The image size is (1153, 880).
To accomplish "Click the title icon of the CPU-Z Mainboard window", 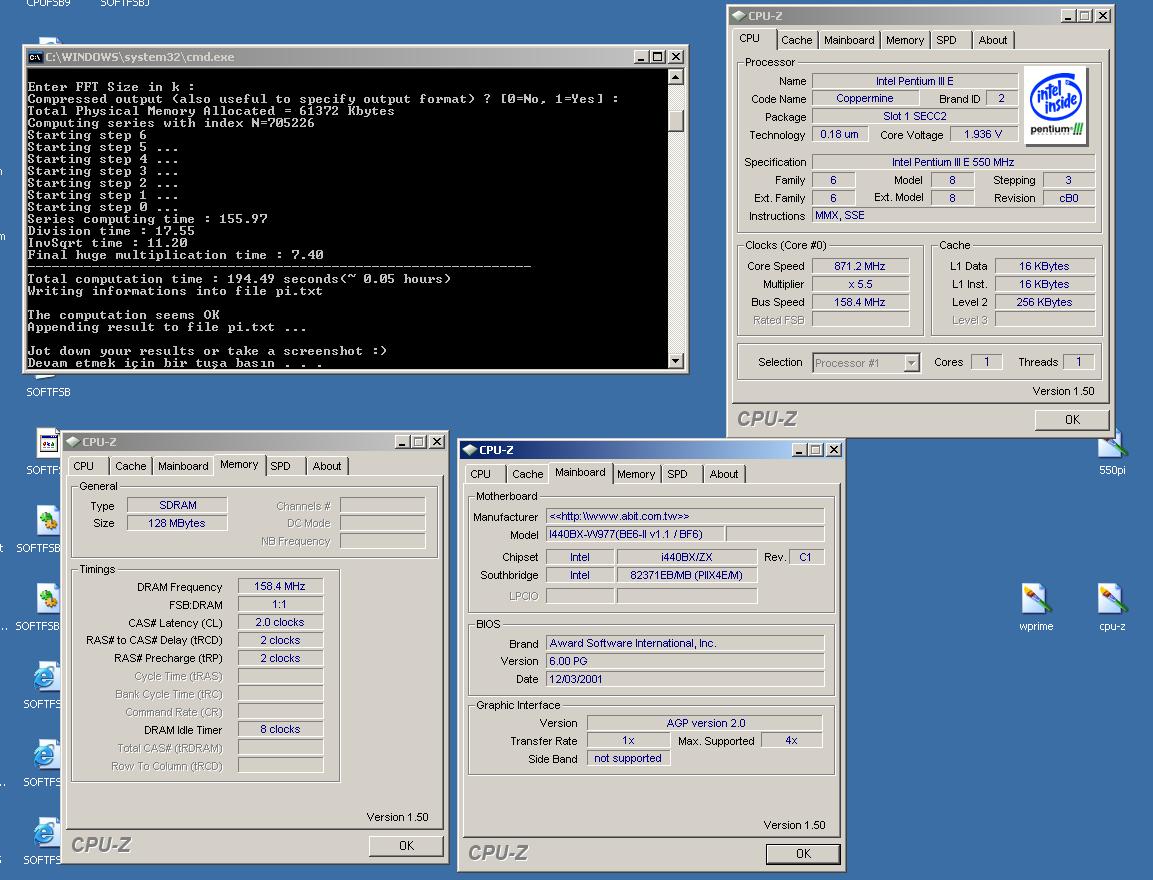I will [469, 450].
